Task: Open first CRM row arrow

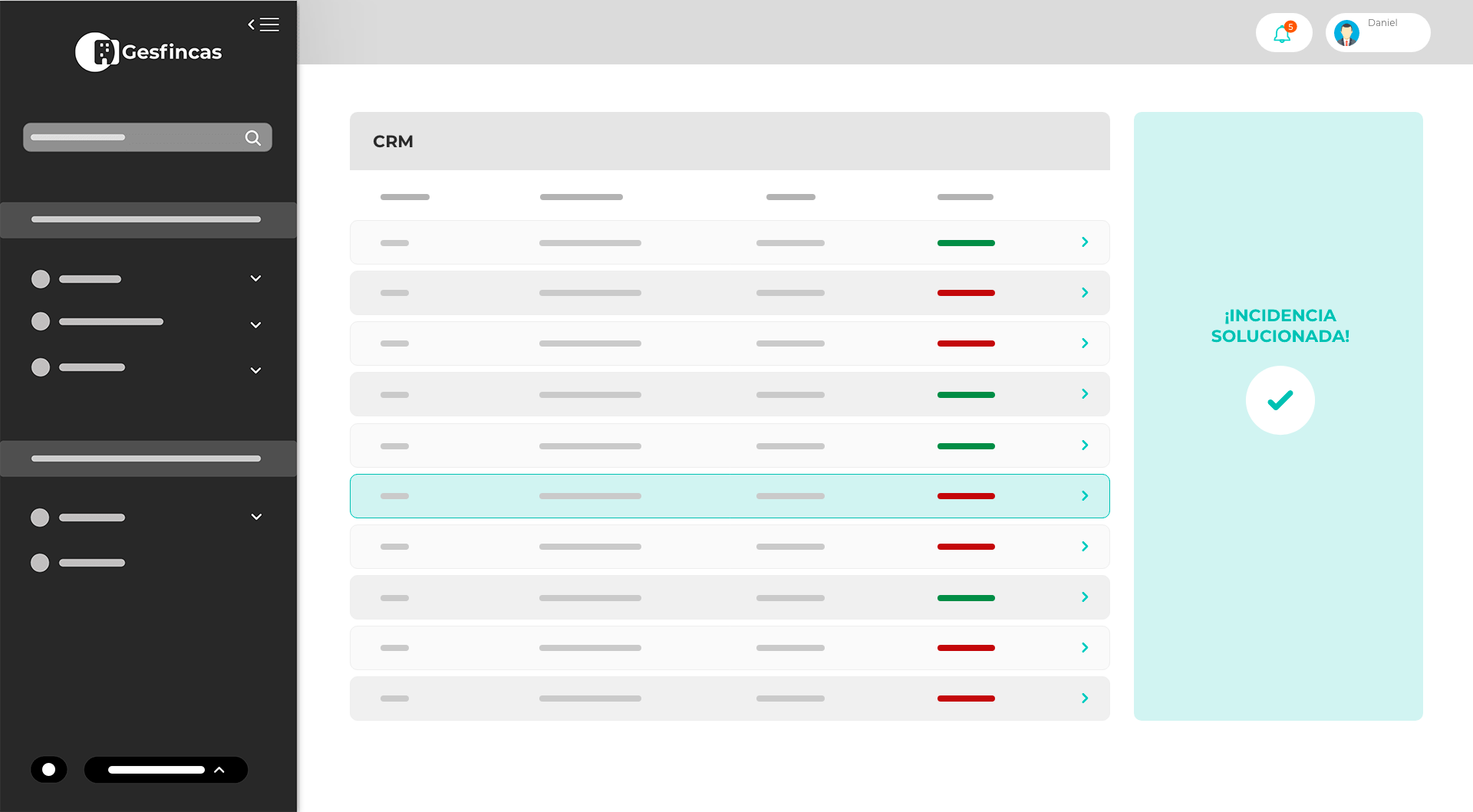Action: (x=1085, y=242)
